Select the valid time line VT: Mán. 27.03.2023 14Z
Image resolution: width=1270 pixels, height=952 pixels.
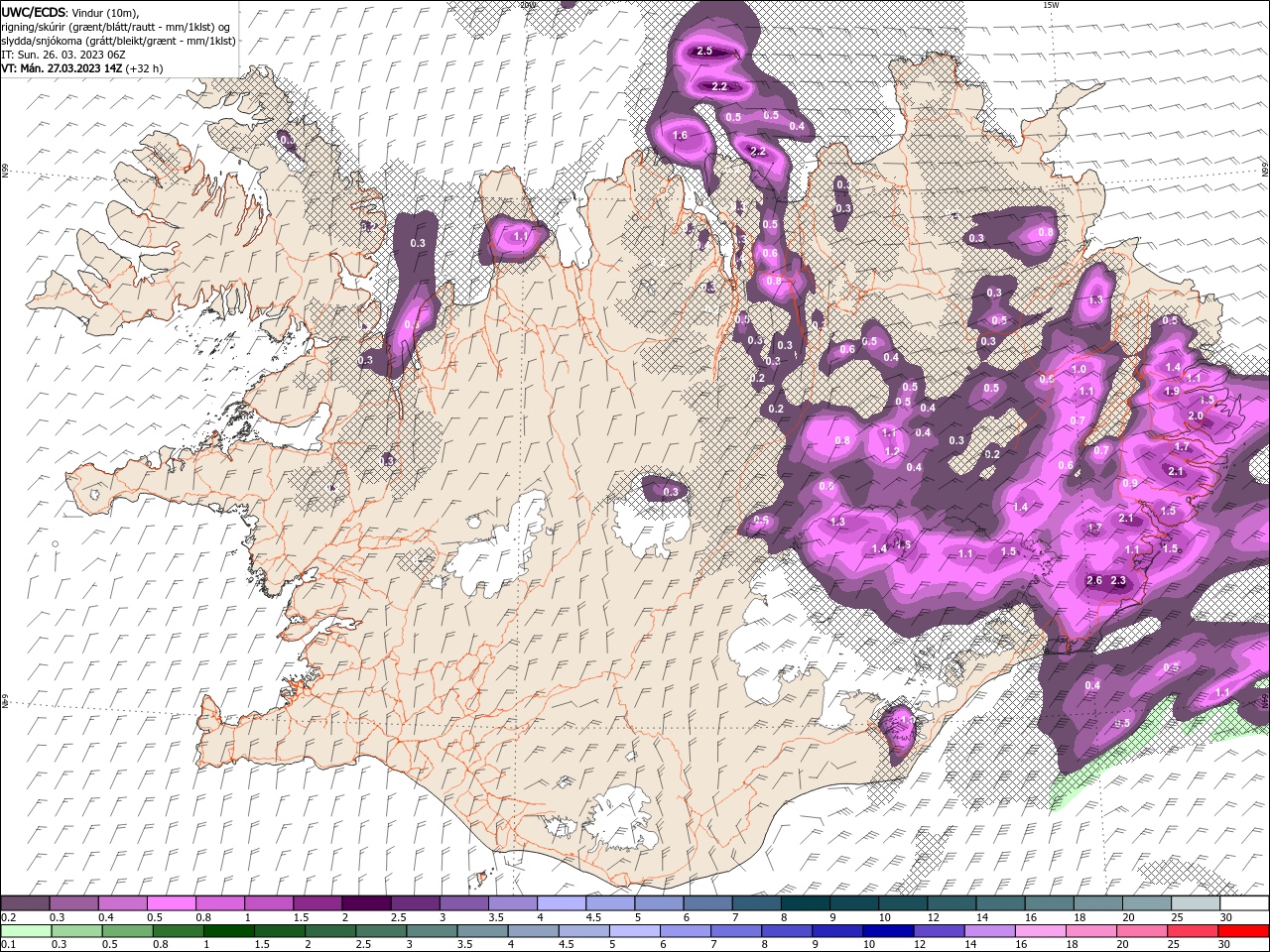tap(62, 68)
